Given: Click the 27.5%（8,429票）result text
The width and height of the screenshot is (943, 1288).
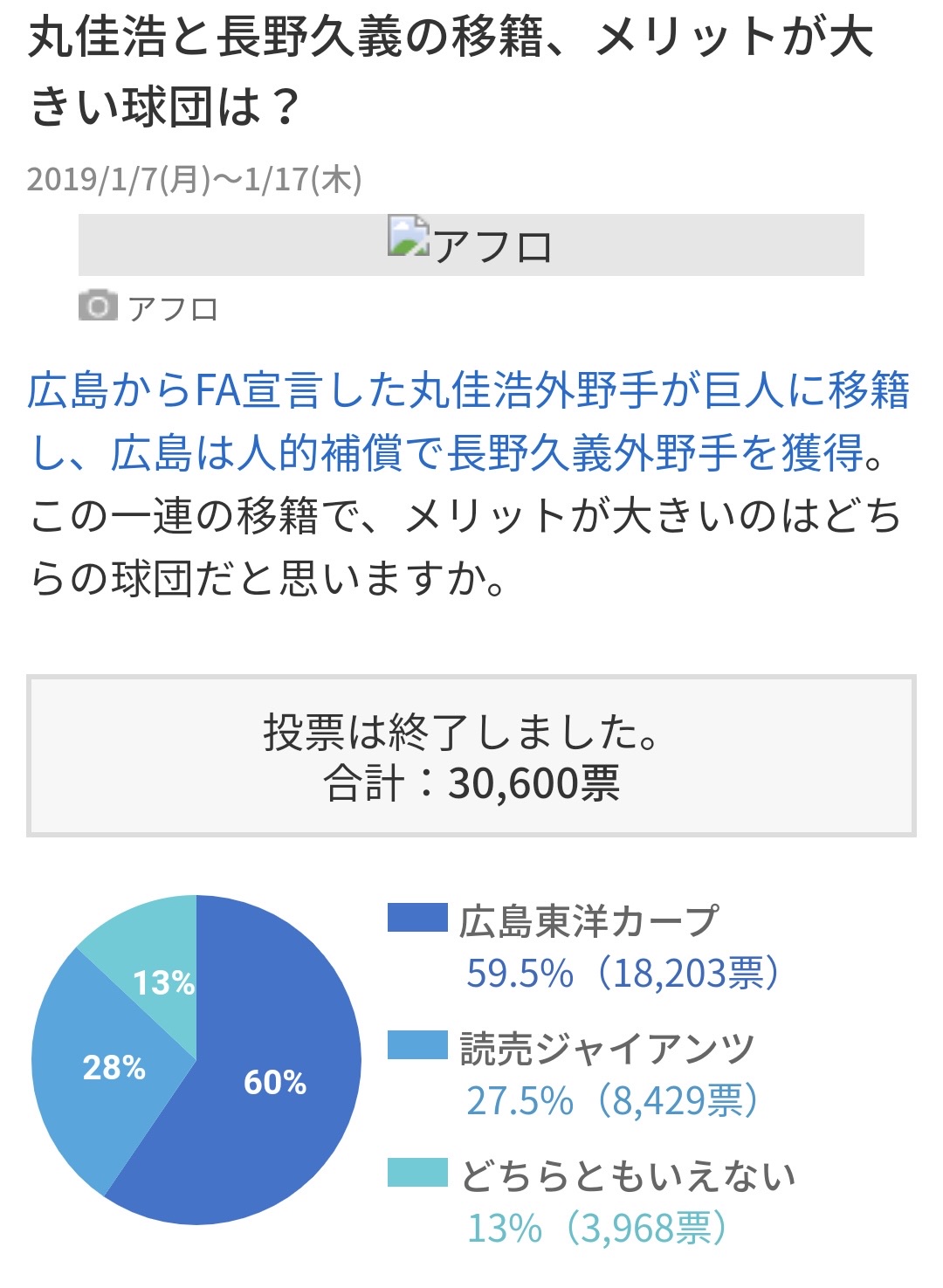Looking at the screenshot, I should pyautogui.click(x=612, y=1100).
